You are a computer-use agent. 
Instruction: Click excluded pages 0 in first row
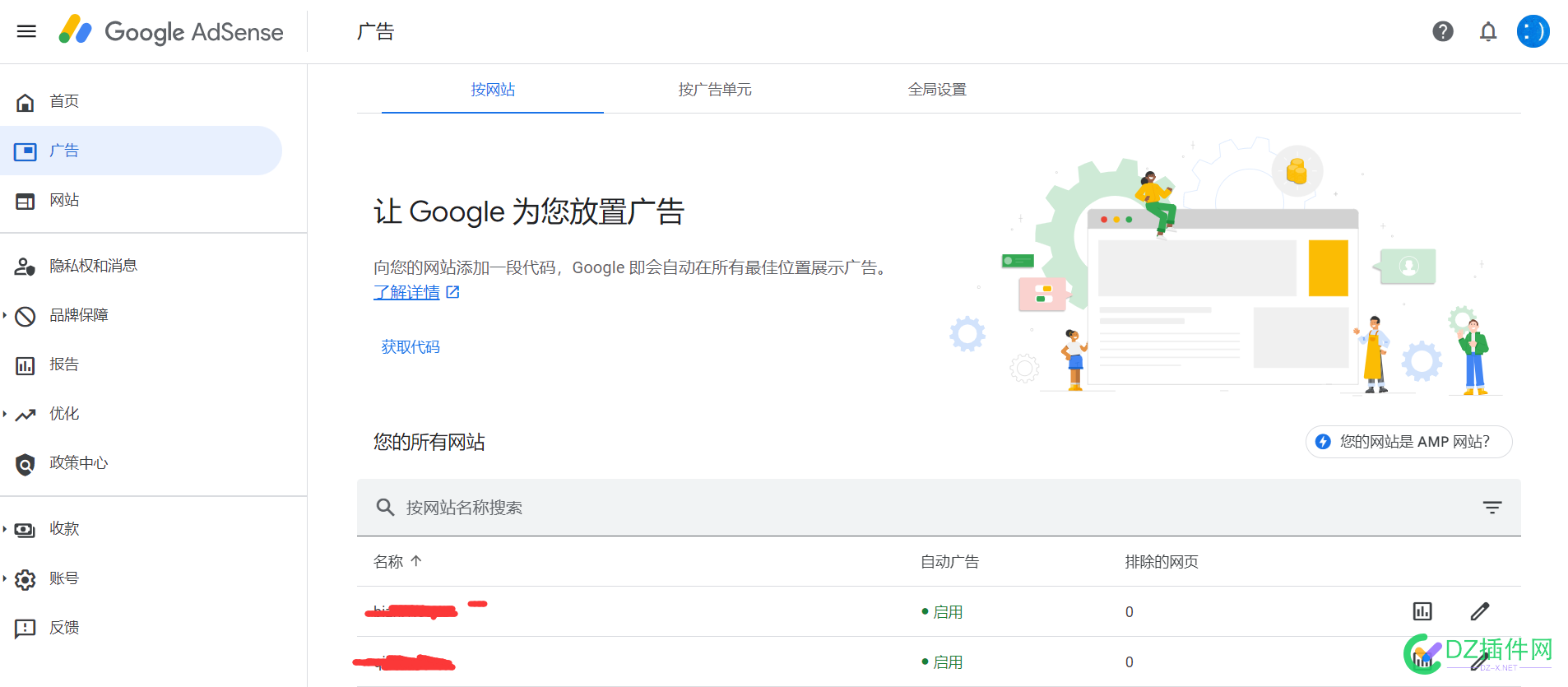[1130, 612]
